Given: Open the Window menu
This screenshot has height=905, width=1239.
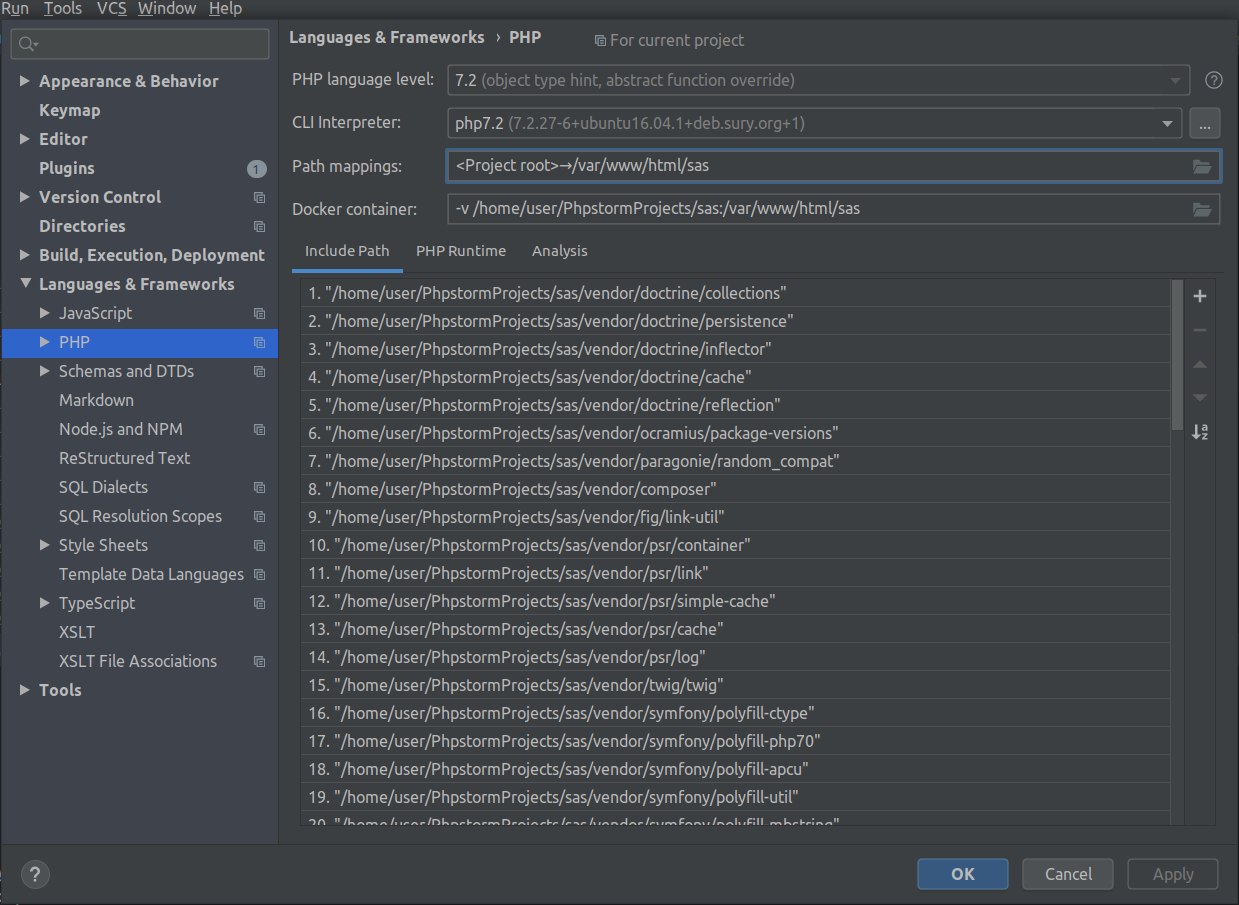Looking at the screenshot, I should 167,9.
